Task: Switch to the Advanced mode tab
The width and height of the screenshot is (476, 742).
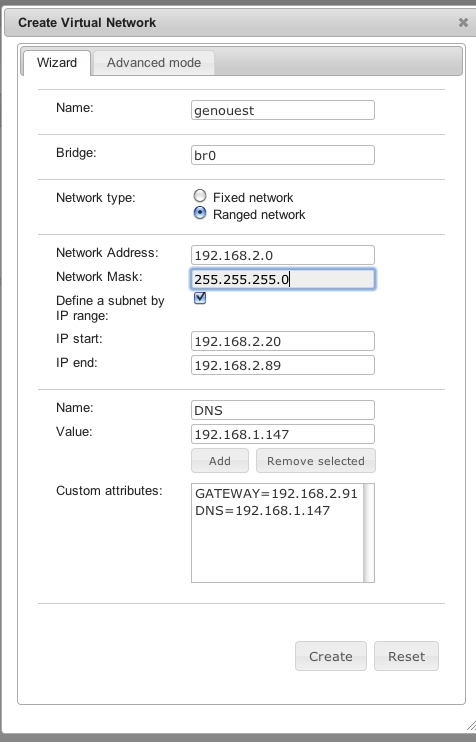Action: click(154, 63)
